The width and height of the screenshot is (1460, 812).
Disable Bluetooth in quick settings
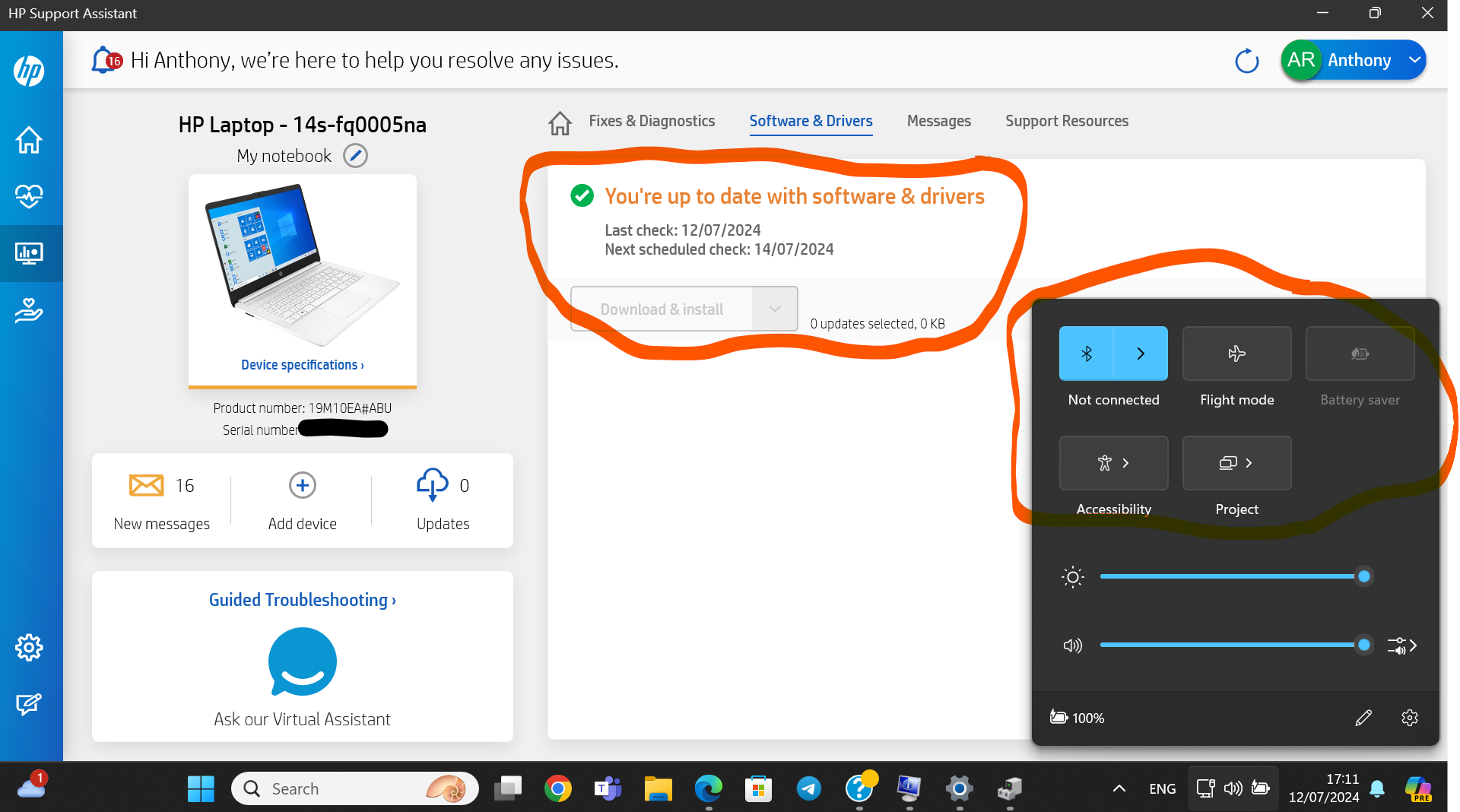[1086, 354]
